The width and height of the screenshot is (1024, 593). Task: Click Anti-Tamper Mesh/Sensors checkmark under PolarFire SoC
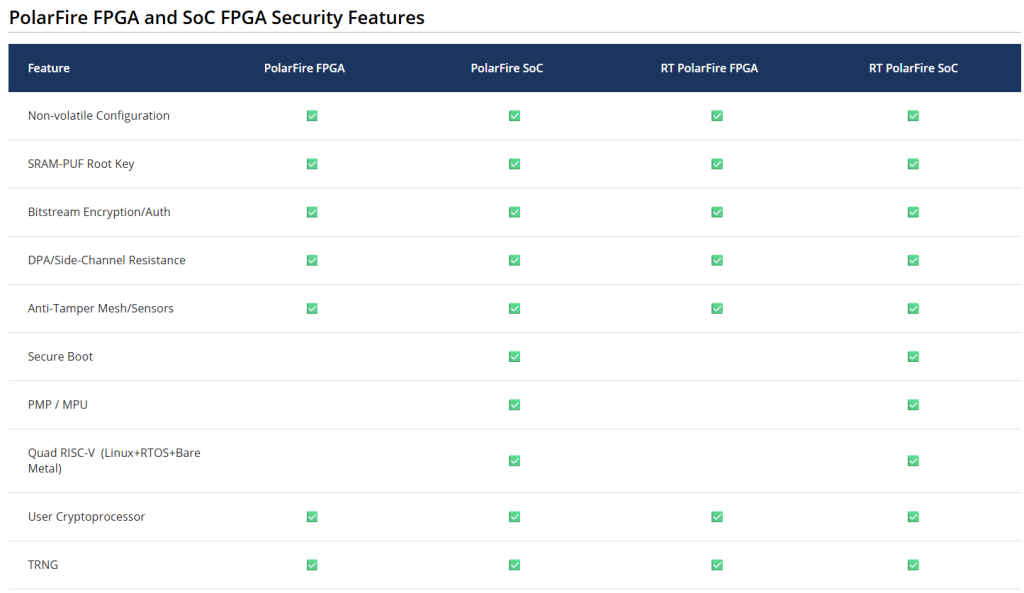click(x=515, y=308)
